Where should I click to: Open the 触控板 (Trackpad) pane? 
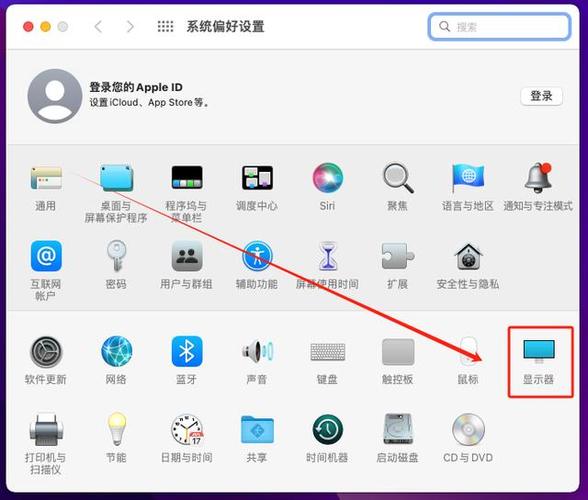(398, 352)
